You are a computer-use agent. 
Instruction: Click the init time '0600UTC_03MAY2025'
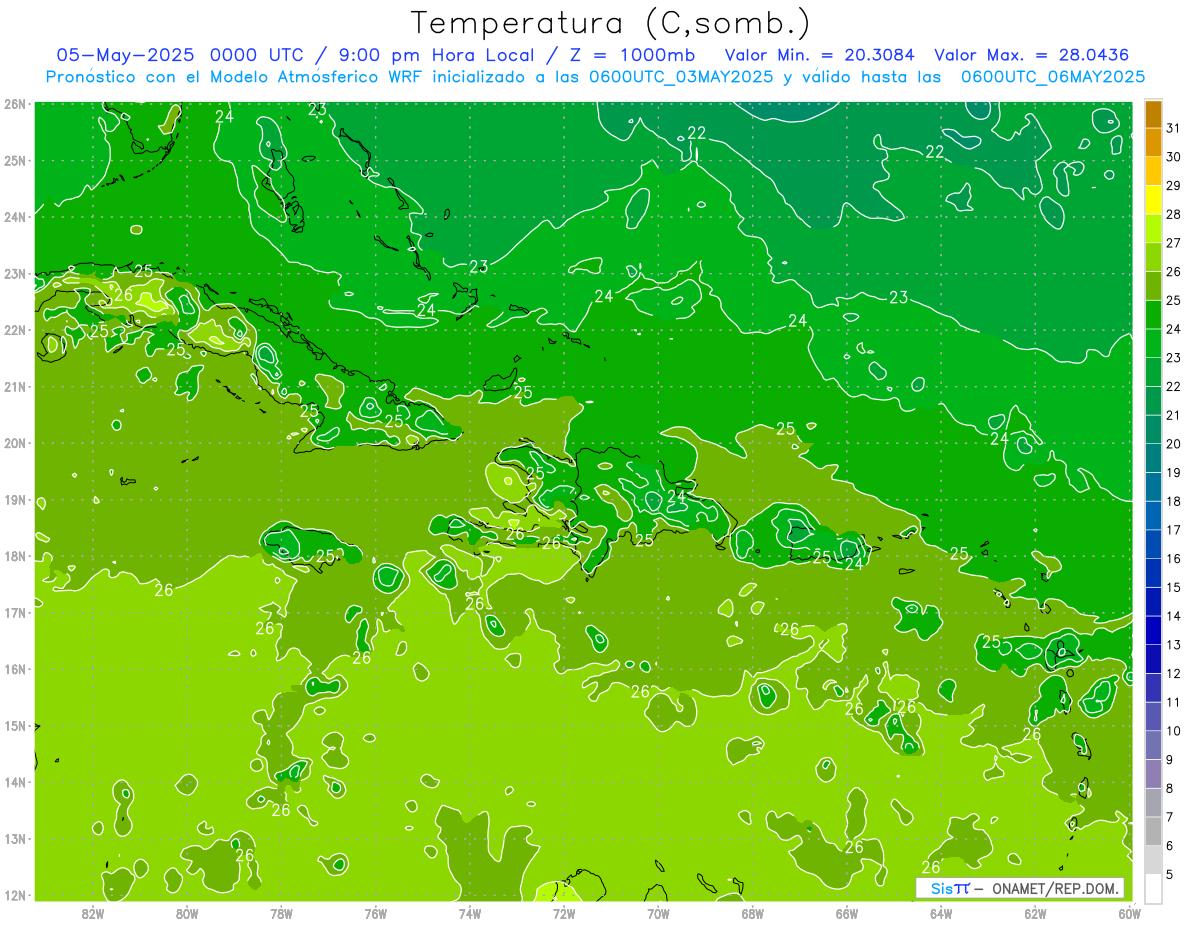pos(679,77)
